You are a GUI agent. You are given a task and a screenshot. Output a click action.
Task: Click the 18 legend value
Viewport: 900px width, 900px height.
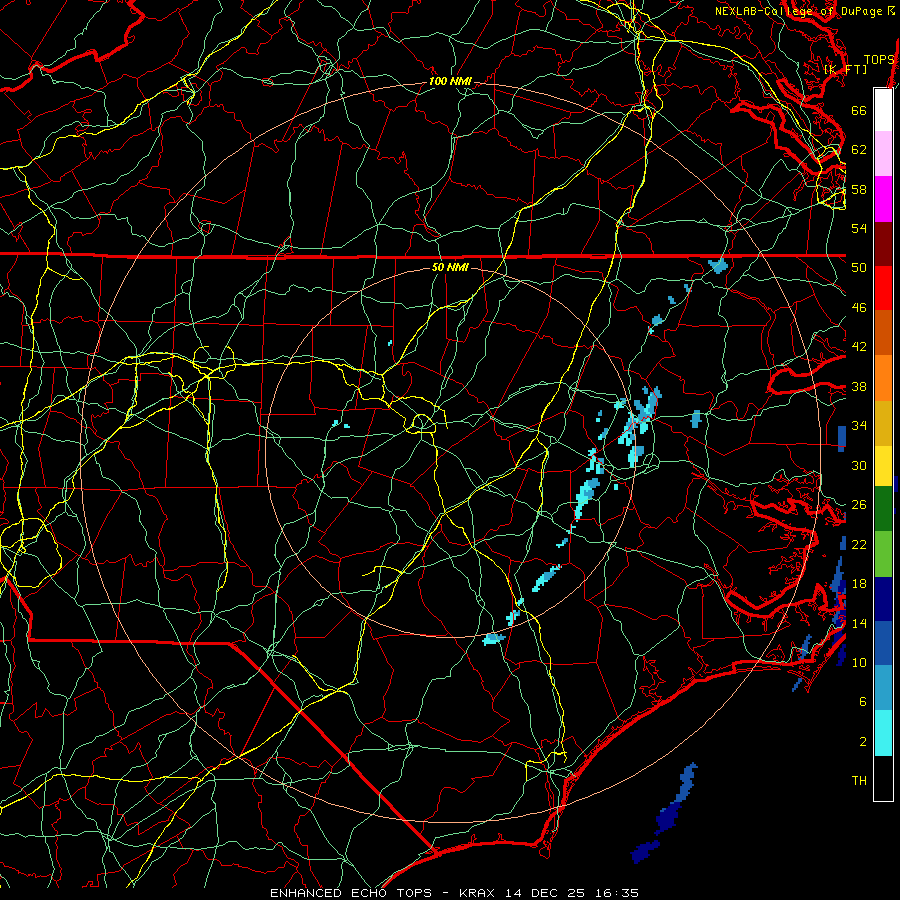coord(859,584)
